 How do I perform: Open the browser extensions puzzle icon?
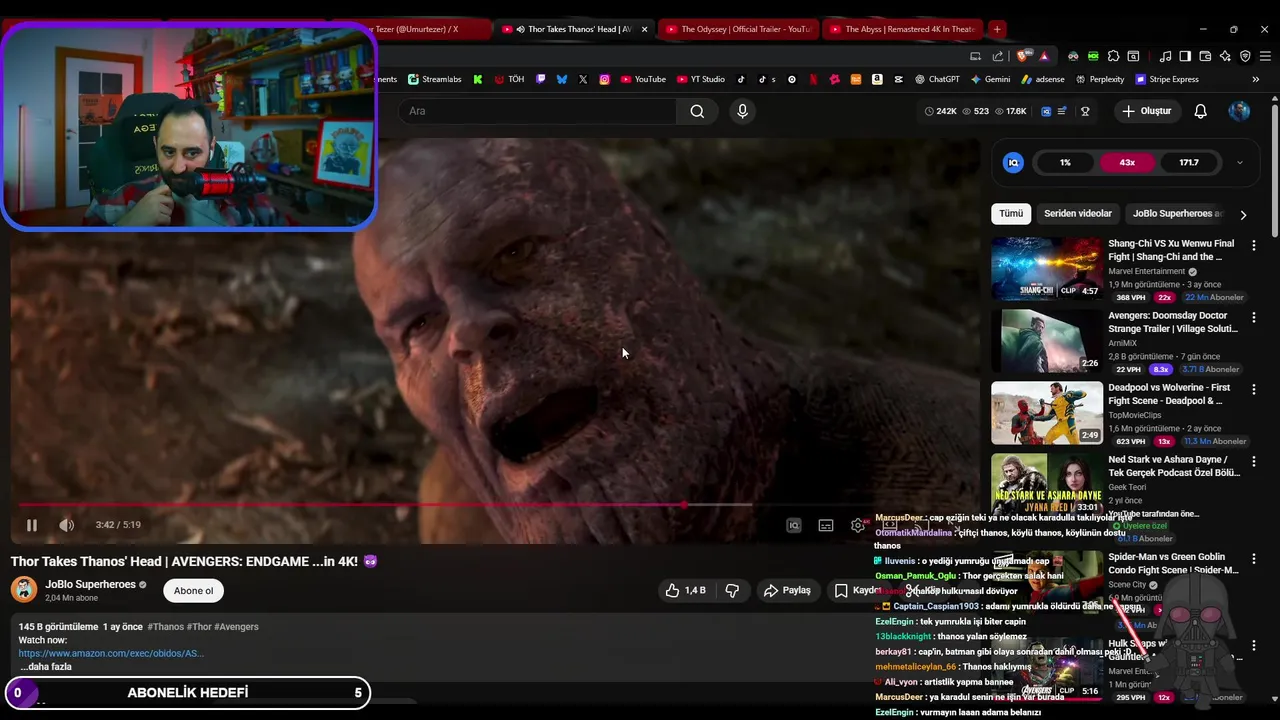(1113, 56)
